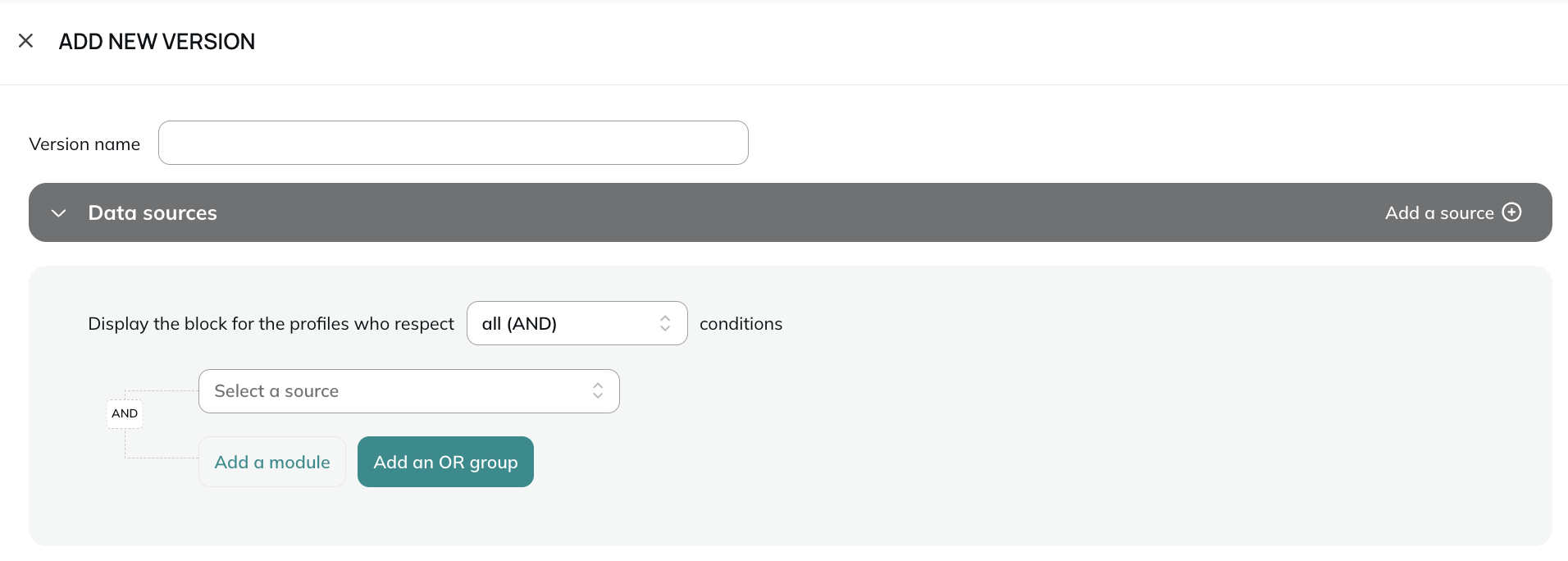Click the Version name input field

(453, 143)
